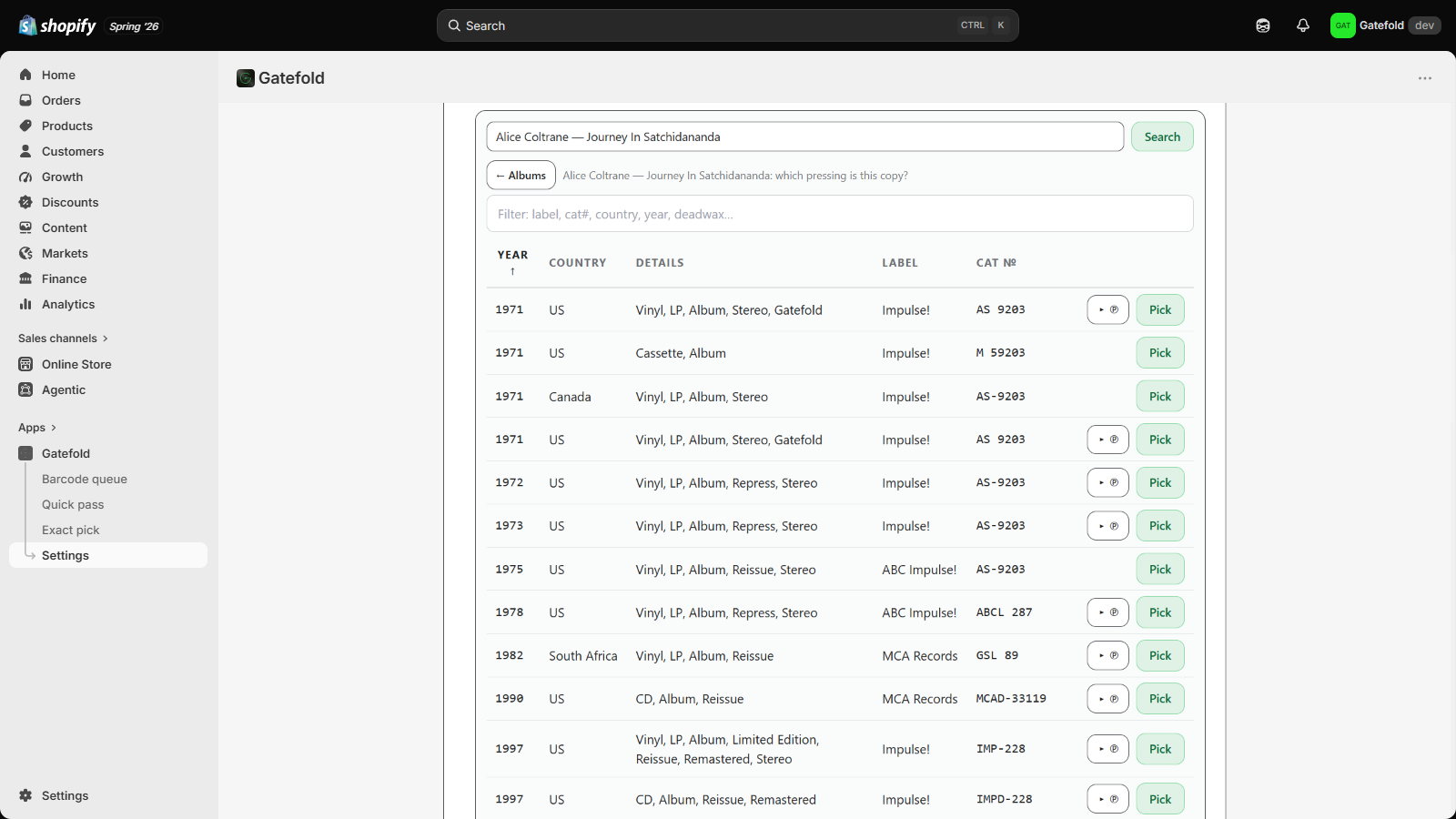This screenshot has width=1456, height=819.
Task: Click the "GSL 89" catalog number
Action: coord(997,656)
